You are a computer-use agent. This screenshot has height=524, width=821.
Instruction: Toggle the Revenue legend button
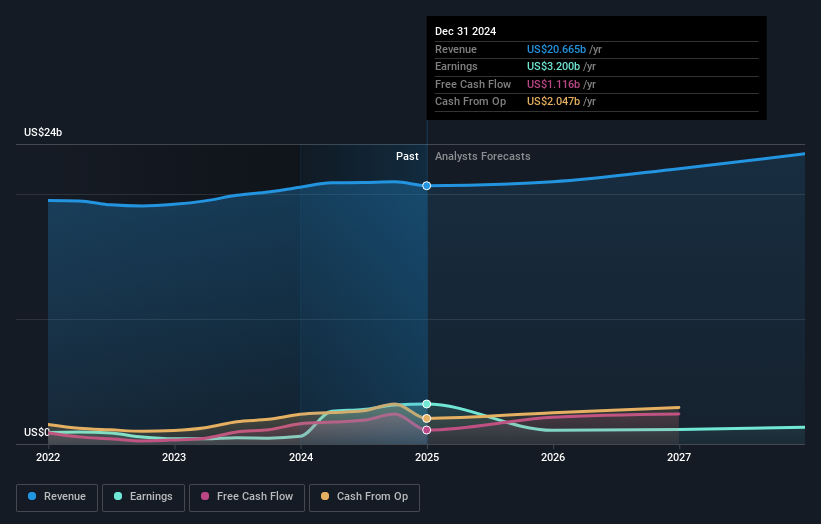pyautogui.click(x=57, y=497)
